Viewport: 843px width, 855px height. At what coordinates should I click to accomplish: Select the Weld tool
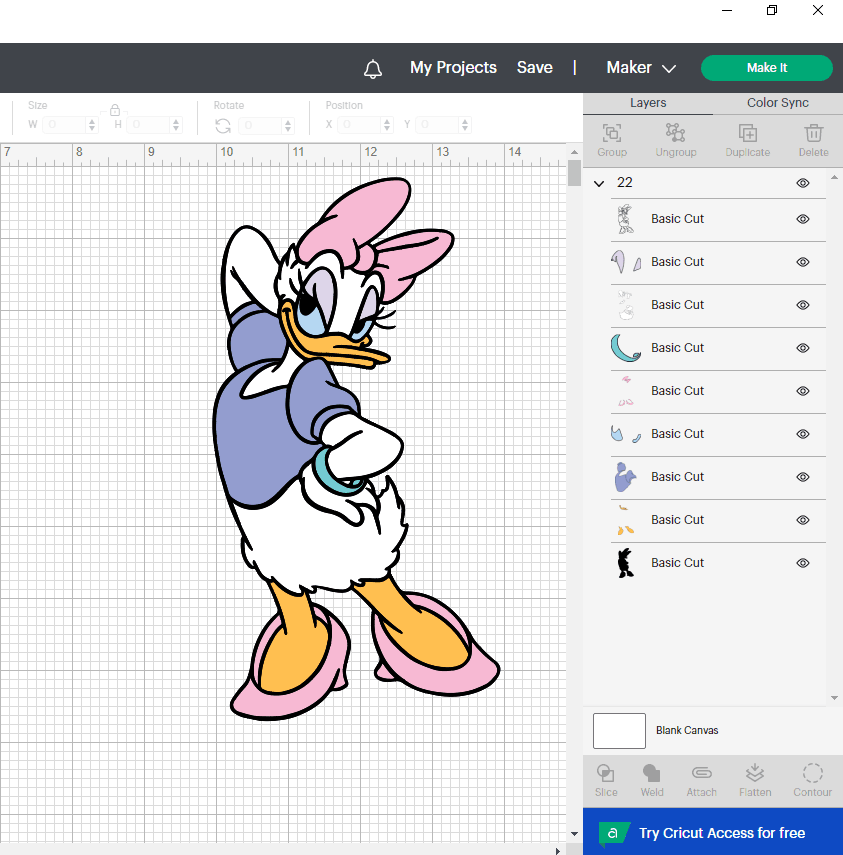click(x=652, y=773)
